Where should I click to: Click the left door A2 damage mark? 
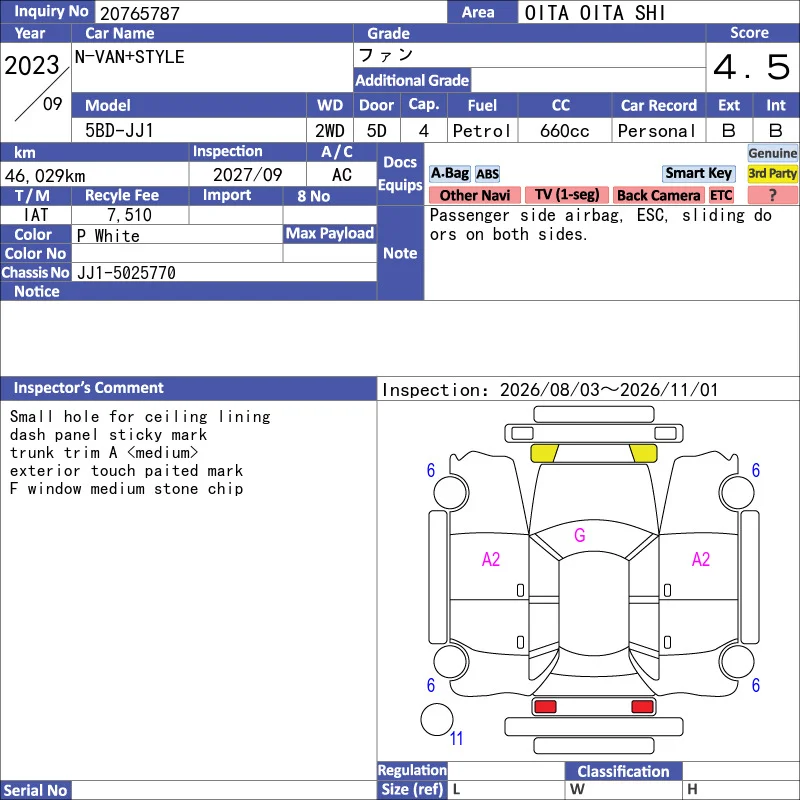pos(491,559)
